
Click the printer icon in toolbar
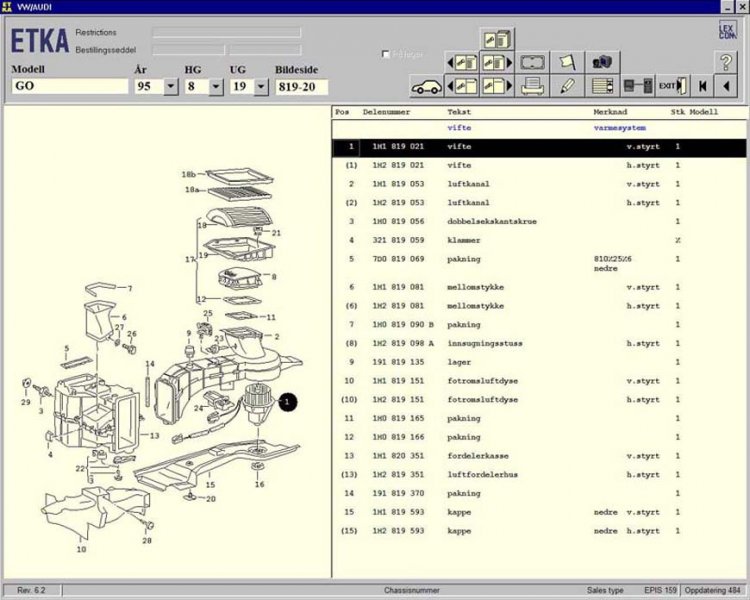point(532,86)
